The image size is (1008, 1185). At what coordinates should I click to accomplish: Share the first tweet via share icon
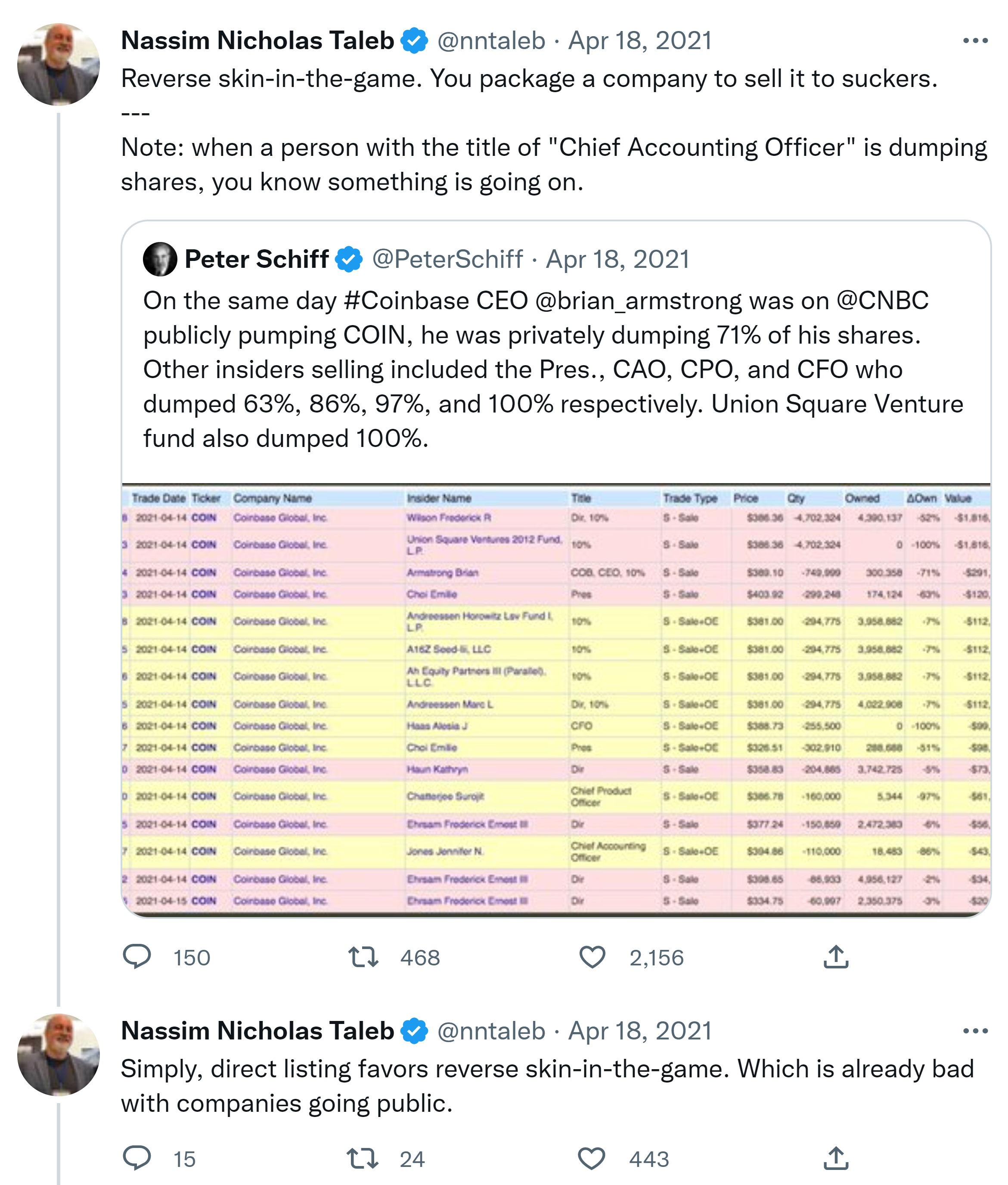[836, 956]
